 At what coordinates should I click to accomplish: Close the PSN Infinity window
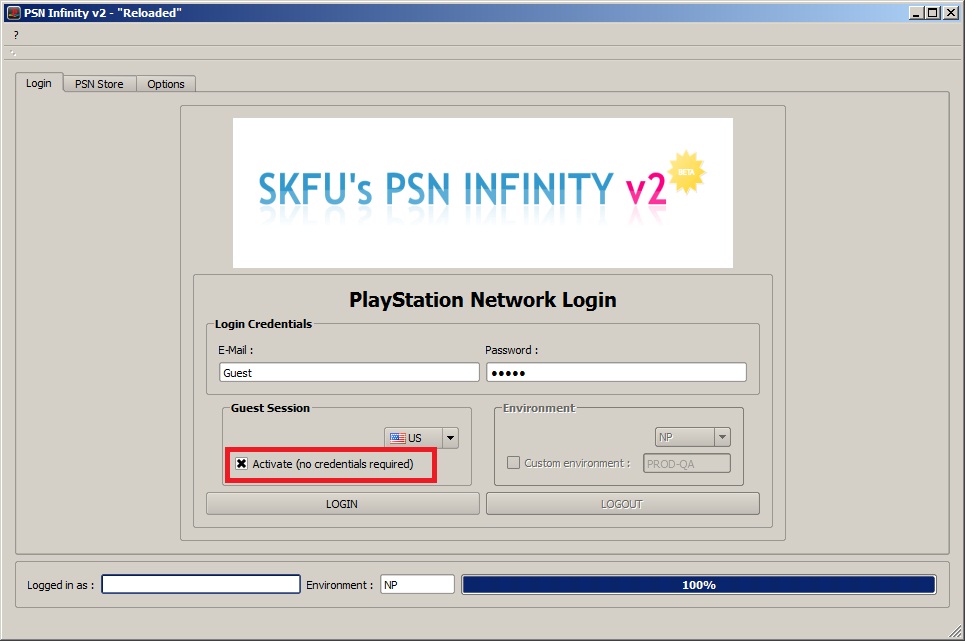950,12
